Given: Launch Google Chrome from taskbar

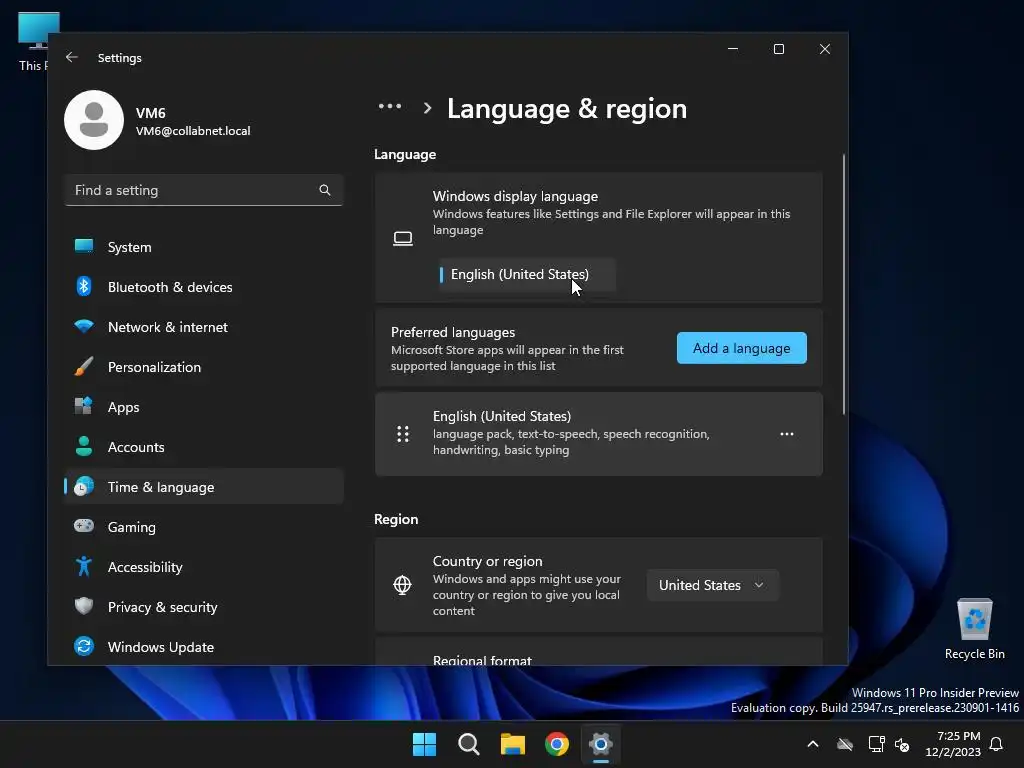Looking at the screenshot, I should pyautogui.click(x=557, y=744).
